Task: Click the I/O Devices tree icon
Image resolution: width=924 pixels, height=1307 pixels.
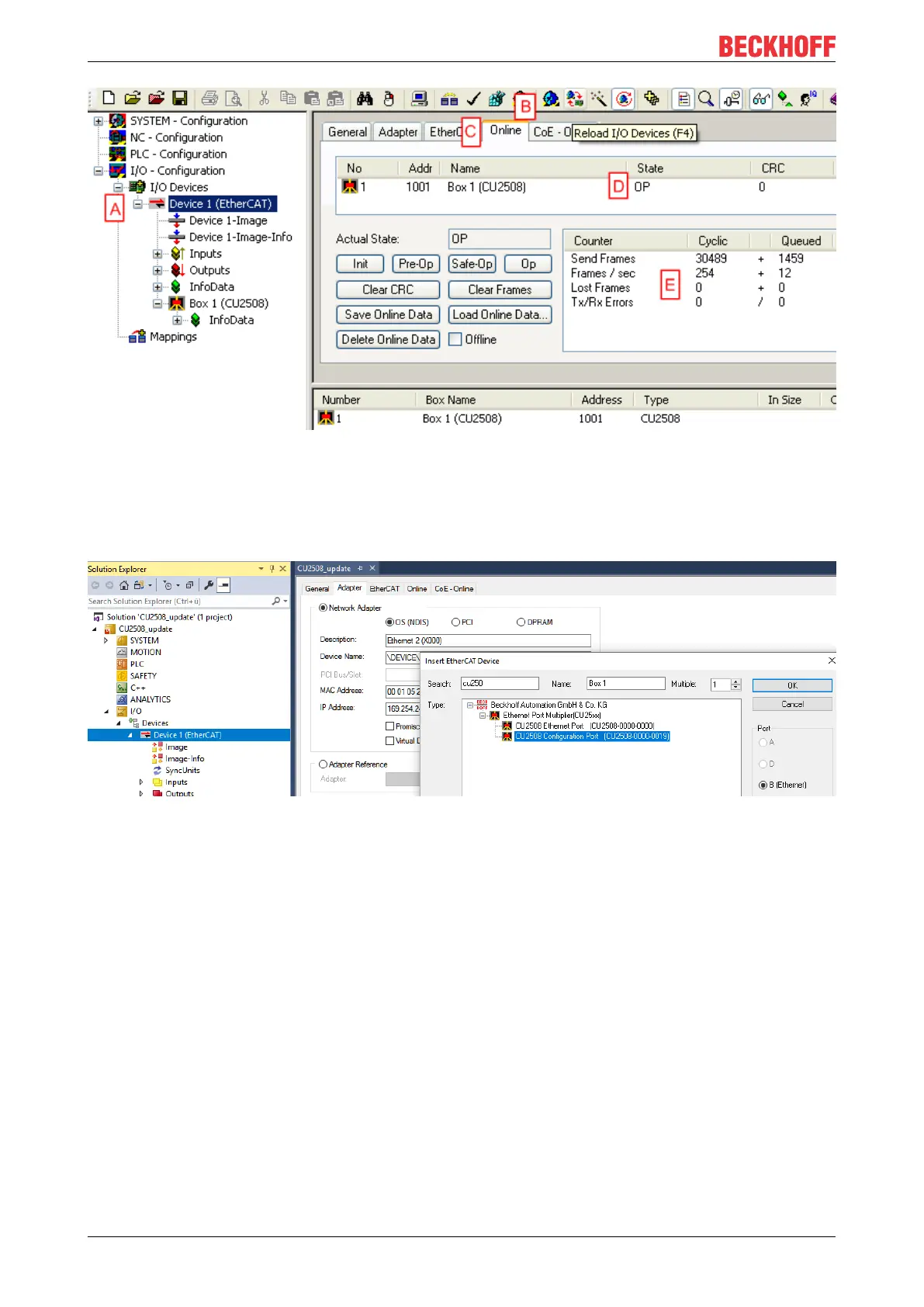Action: (x=137, y=187)
